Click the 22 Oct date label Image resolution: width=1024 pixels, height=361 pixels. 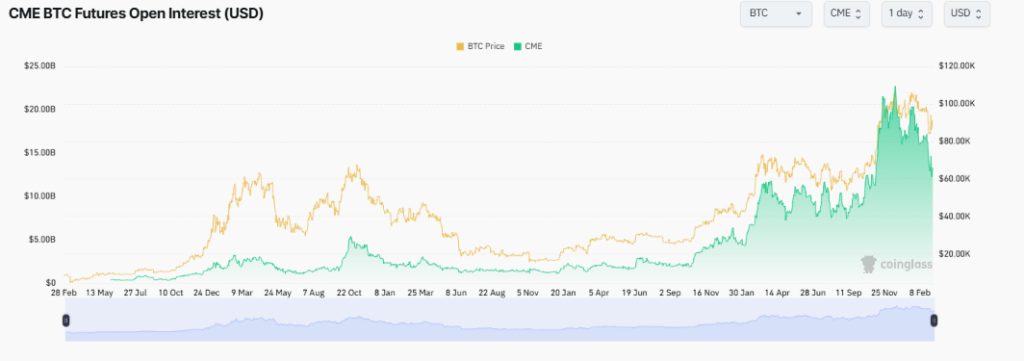[x=349, y=293]
